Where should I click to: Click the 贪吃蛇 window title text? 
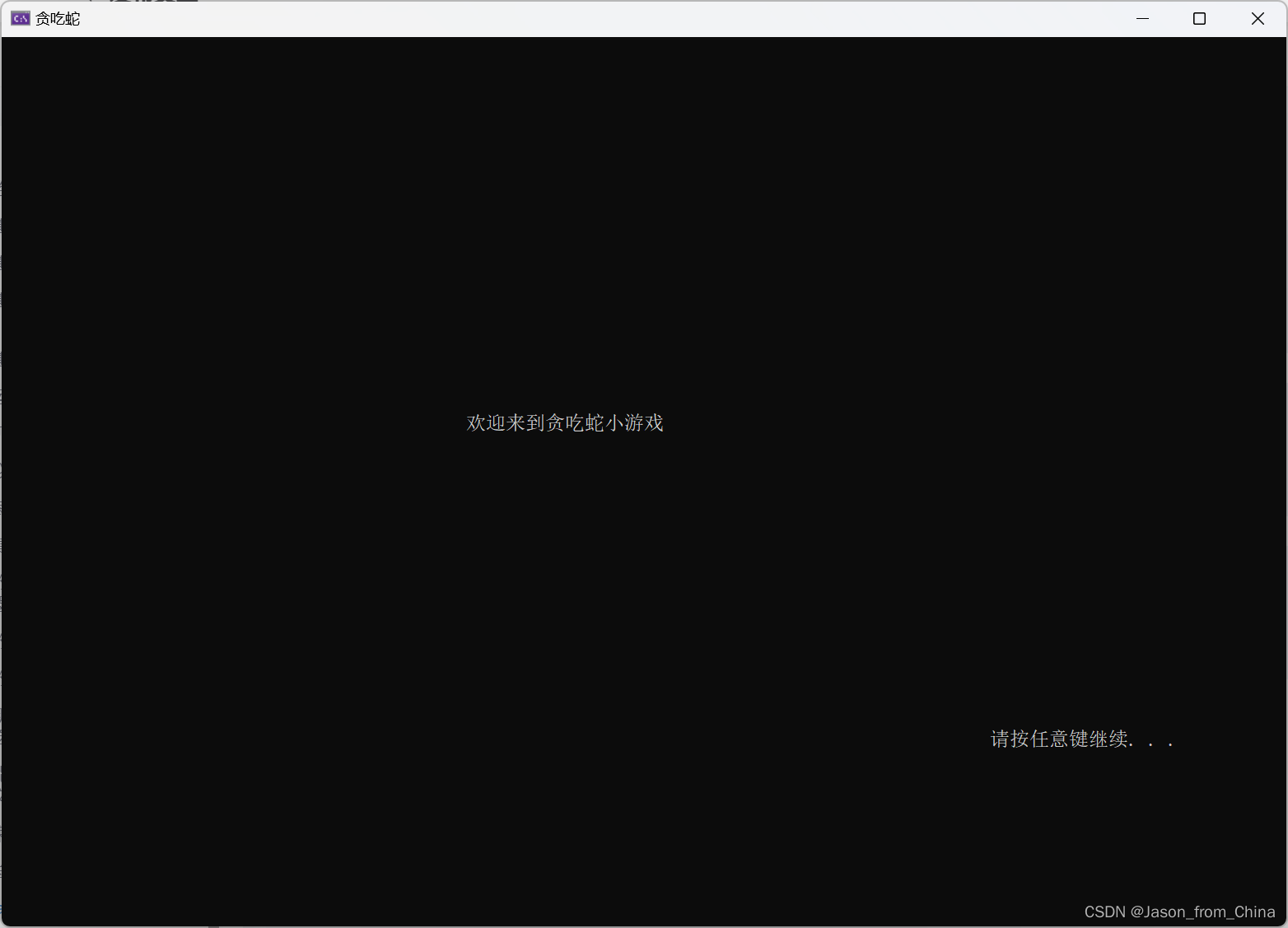[58, 18]
